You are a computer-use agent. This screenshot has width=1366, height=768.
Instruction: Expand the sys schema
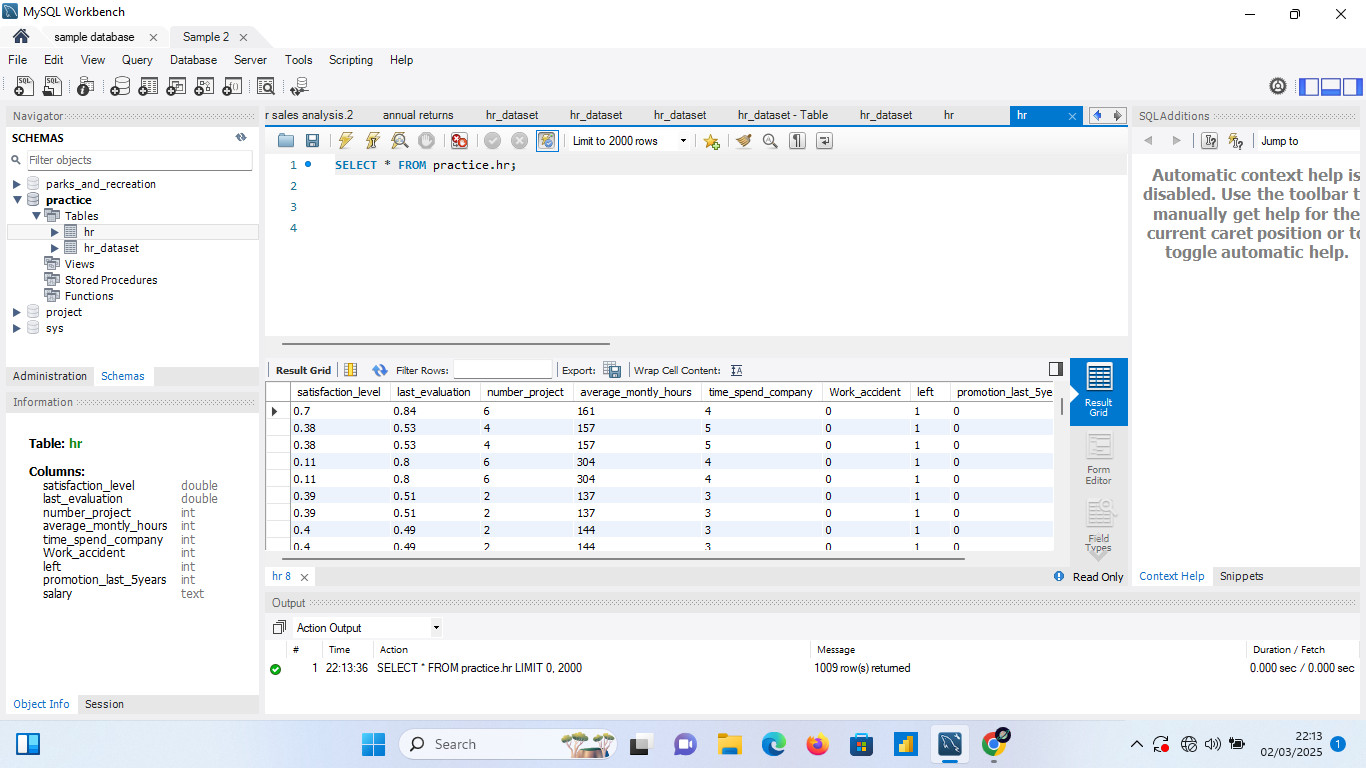[x=17, y=328]
